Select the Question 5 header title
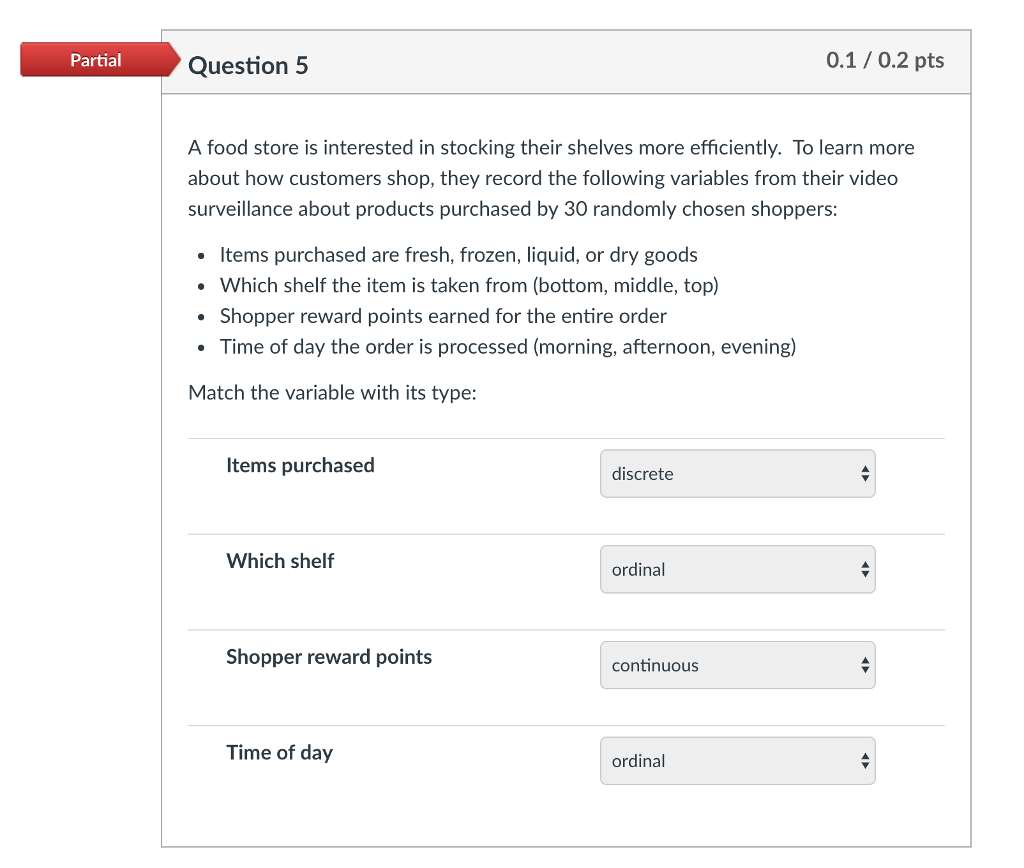The height and width of the screenshot is (868, 1024). [249, 65]
